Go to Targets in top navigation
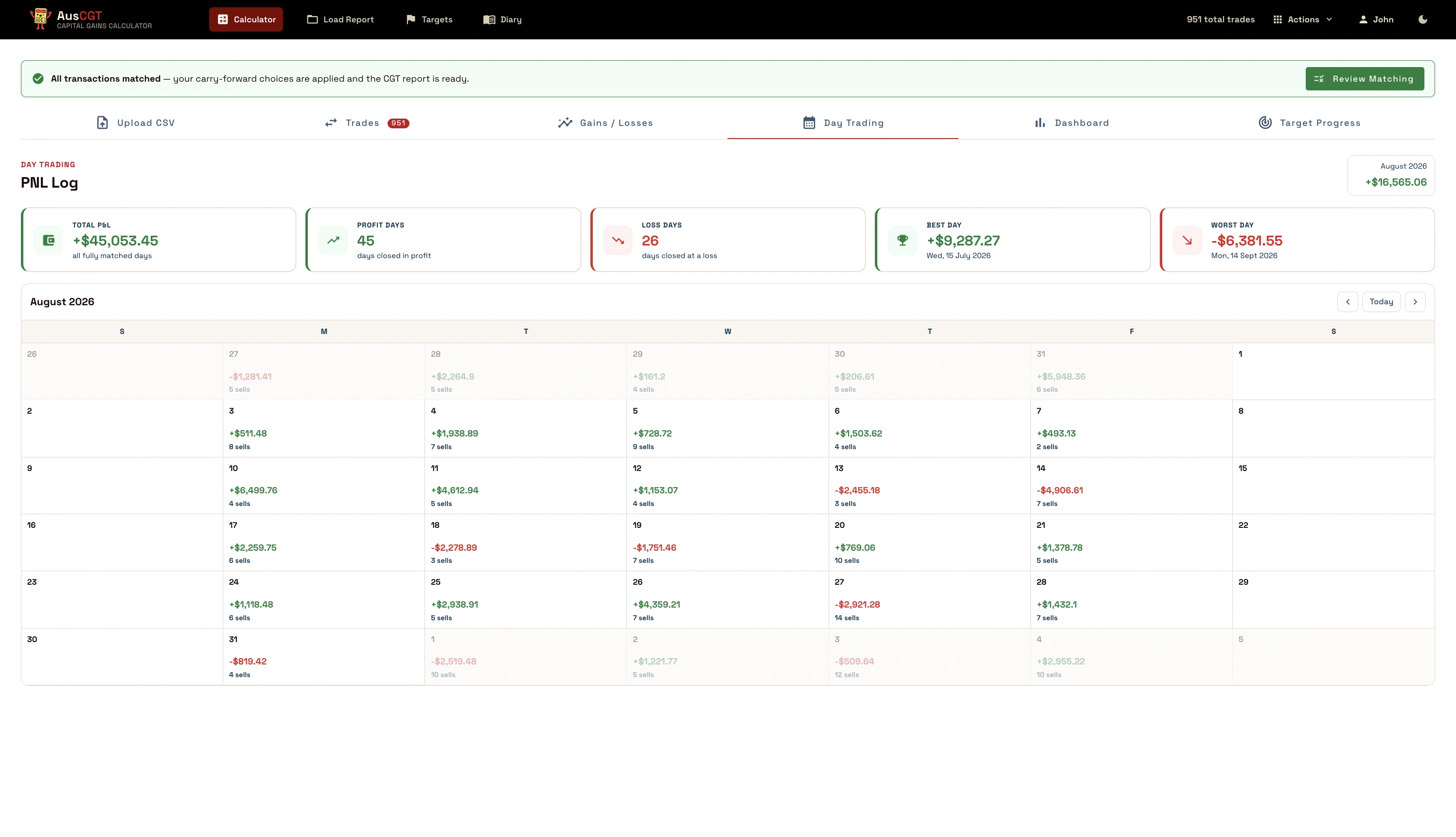The height and width of the screenshot is (837, 1456). pyautogui.click(x=429, y=19)
